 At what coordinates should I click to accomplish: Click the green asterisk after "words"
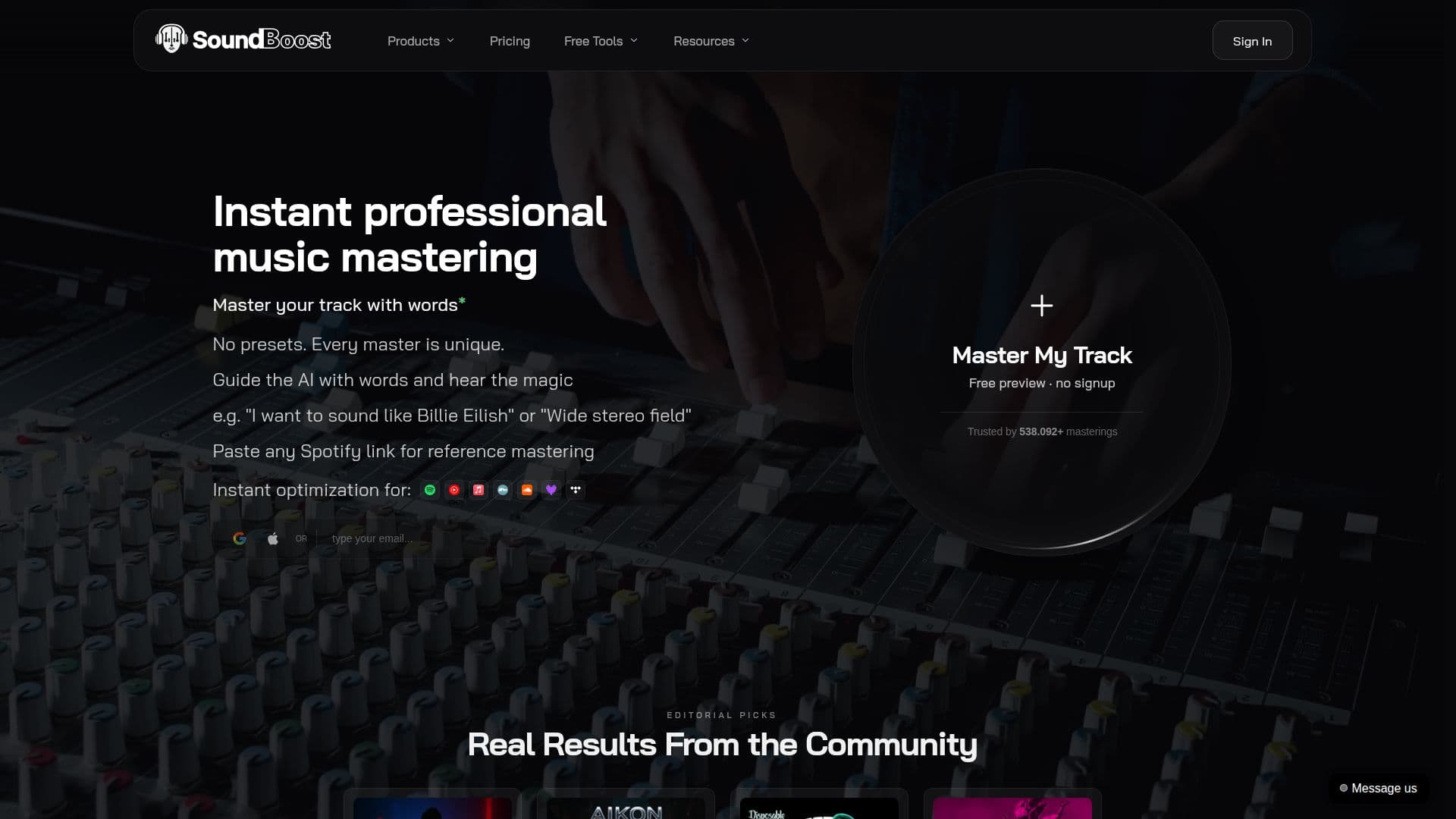coord(462,302)
